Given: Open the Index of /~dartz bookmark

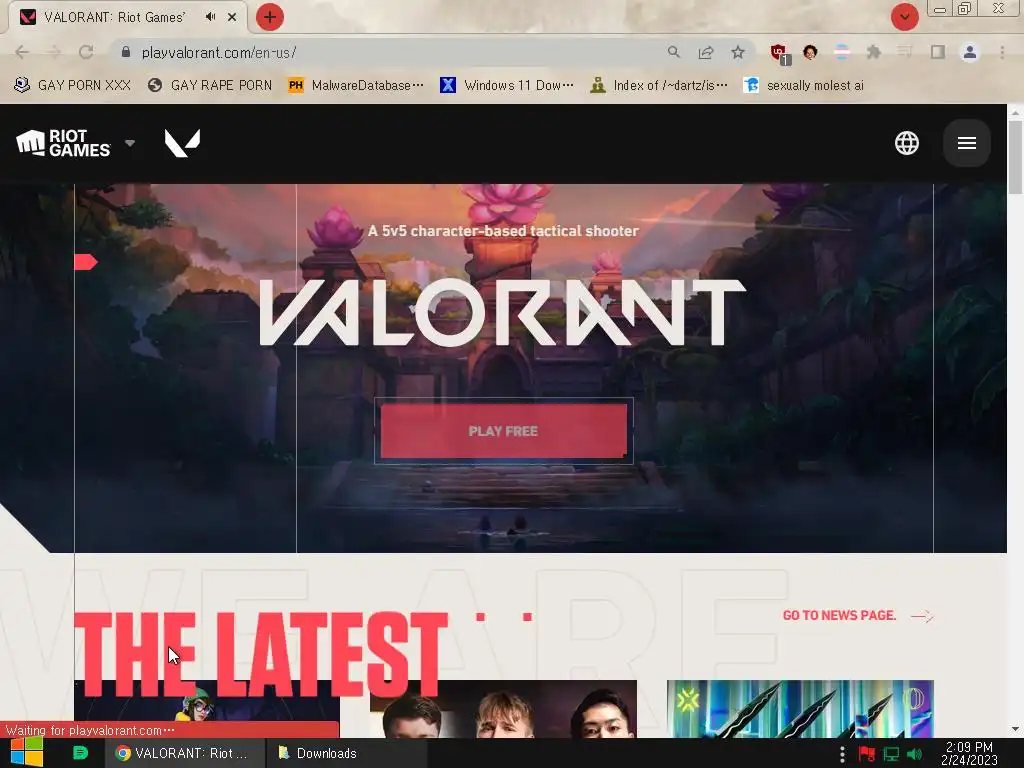Looking at the screenshot, I should pos(658,86).
